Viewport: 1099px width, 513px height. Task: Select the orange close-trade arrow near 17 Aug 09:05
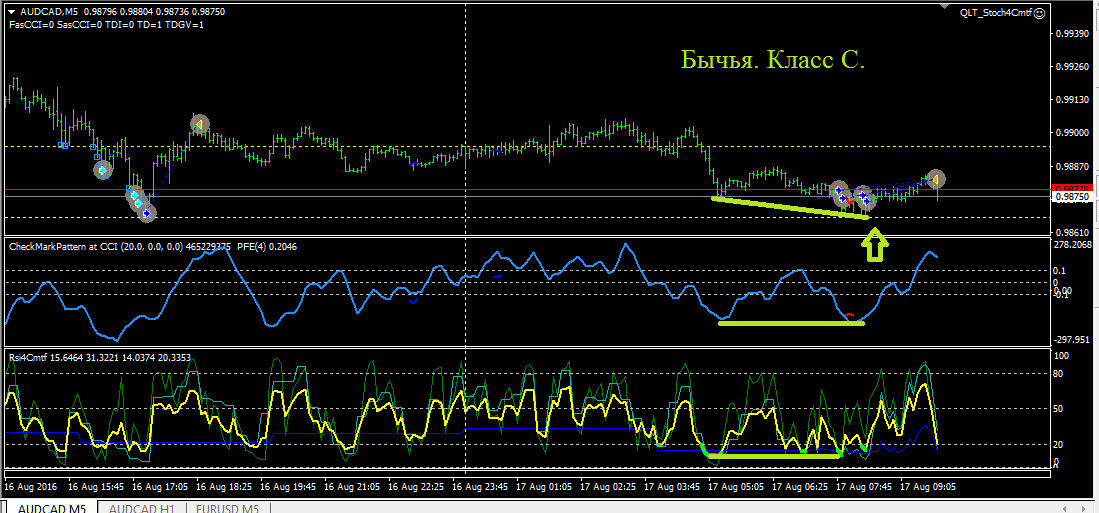pos(936,179)
